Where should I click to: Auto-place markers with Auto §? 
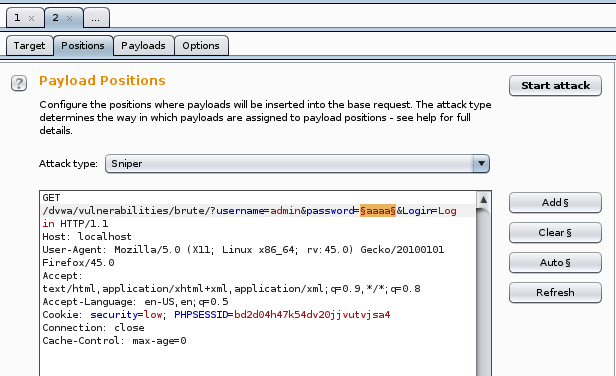click(555, 262)
